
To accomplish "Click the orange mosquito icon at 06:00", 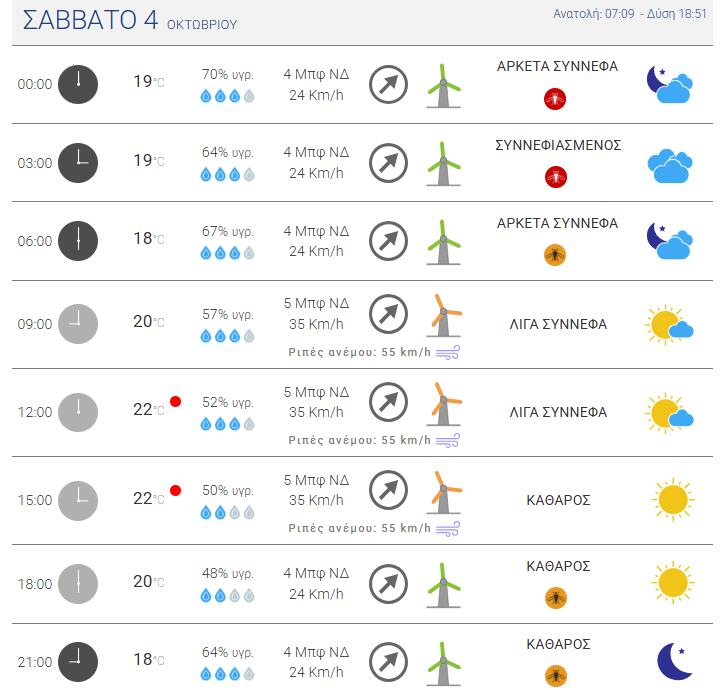I will point(555,255).
